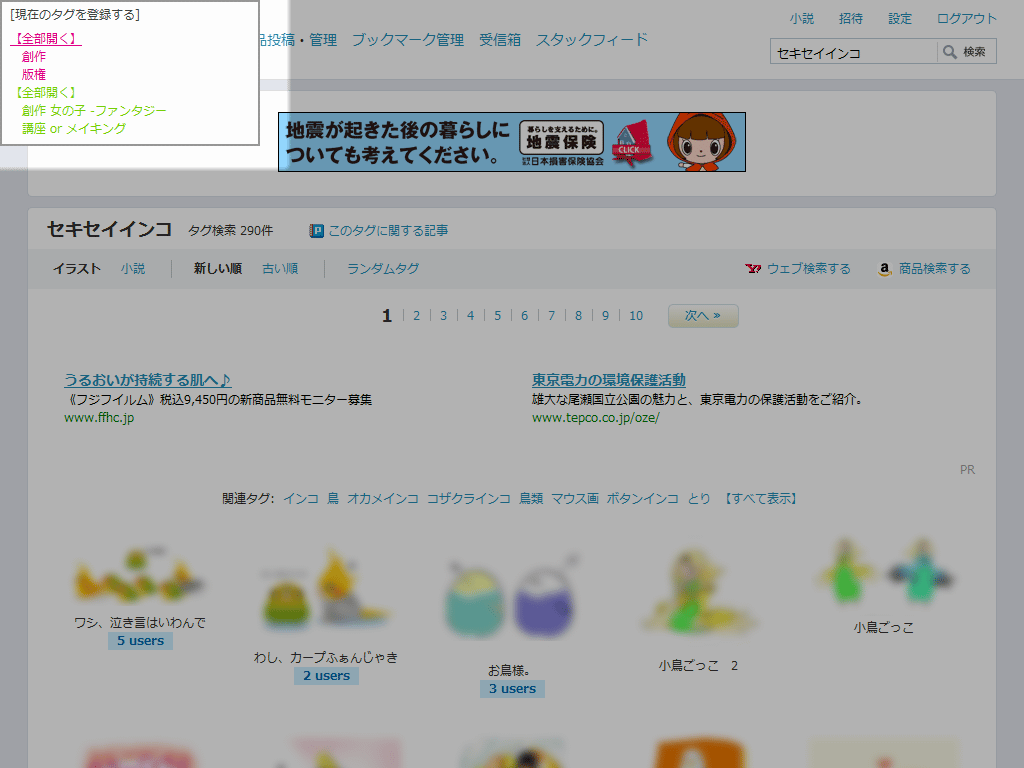Open 創作 女の子 -ファンタジー saved search
The image size is (1024, 768).
(94, 110)
